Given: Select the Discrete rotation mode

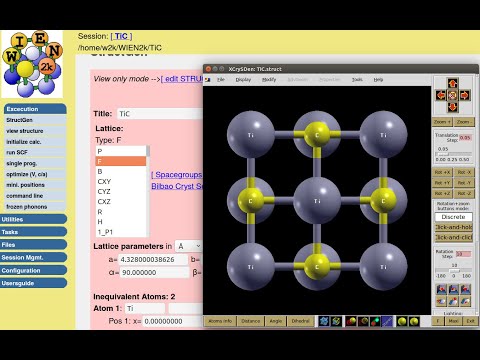Looking at the screenshot, I should point(453,217).
